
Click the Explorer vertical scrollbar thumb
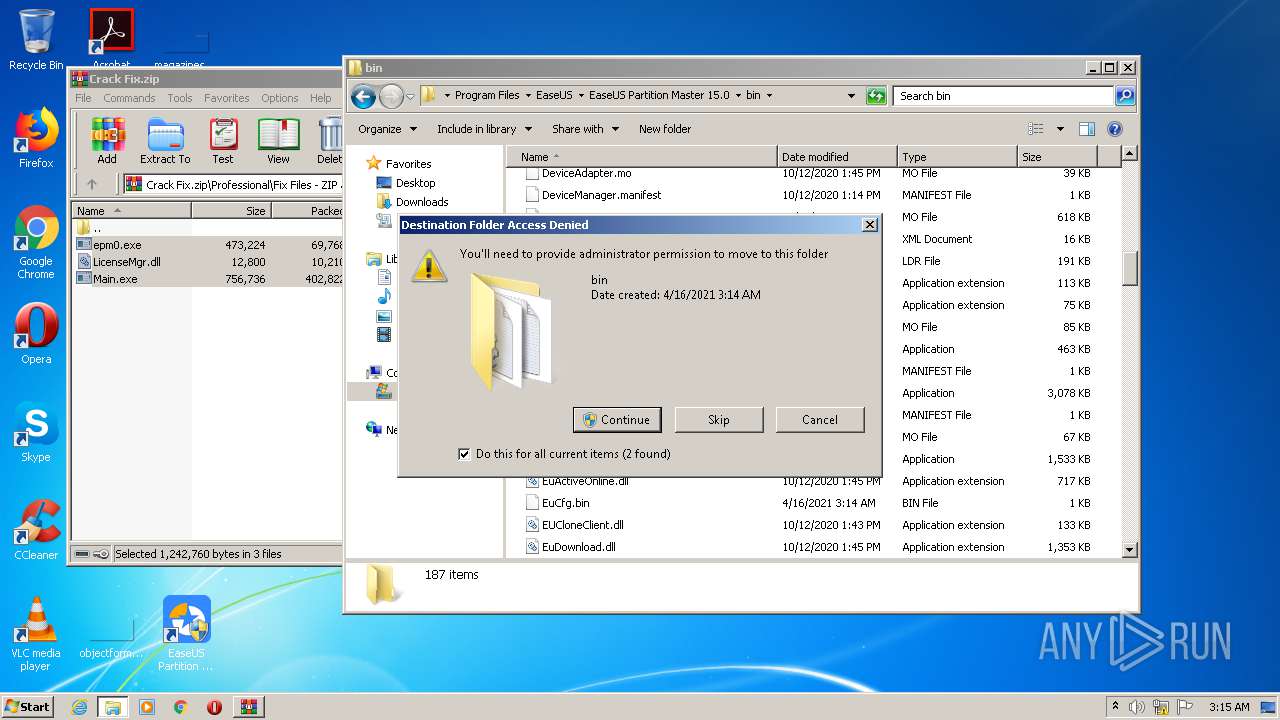coord(1130,269)
